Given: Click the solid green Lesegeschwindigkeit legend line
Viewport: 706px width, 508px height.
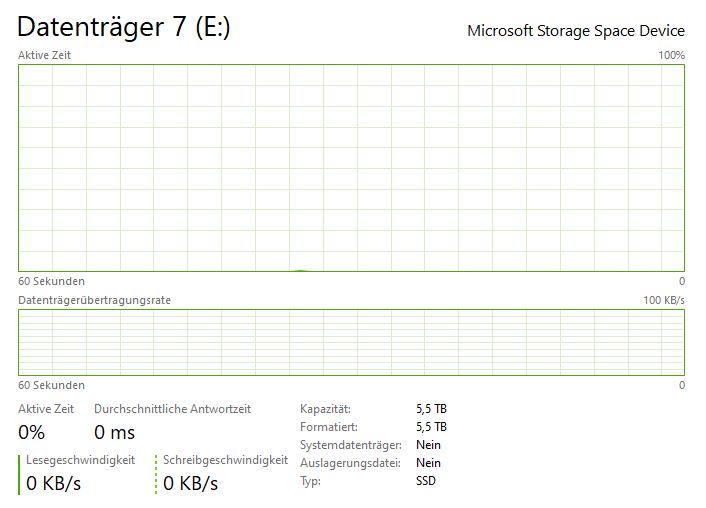Looking at the screenshot, I should pyautogui.click(x=19, y=474).
